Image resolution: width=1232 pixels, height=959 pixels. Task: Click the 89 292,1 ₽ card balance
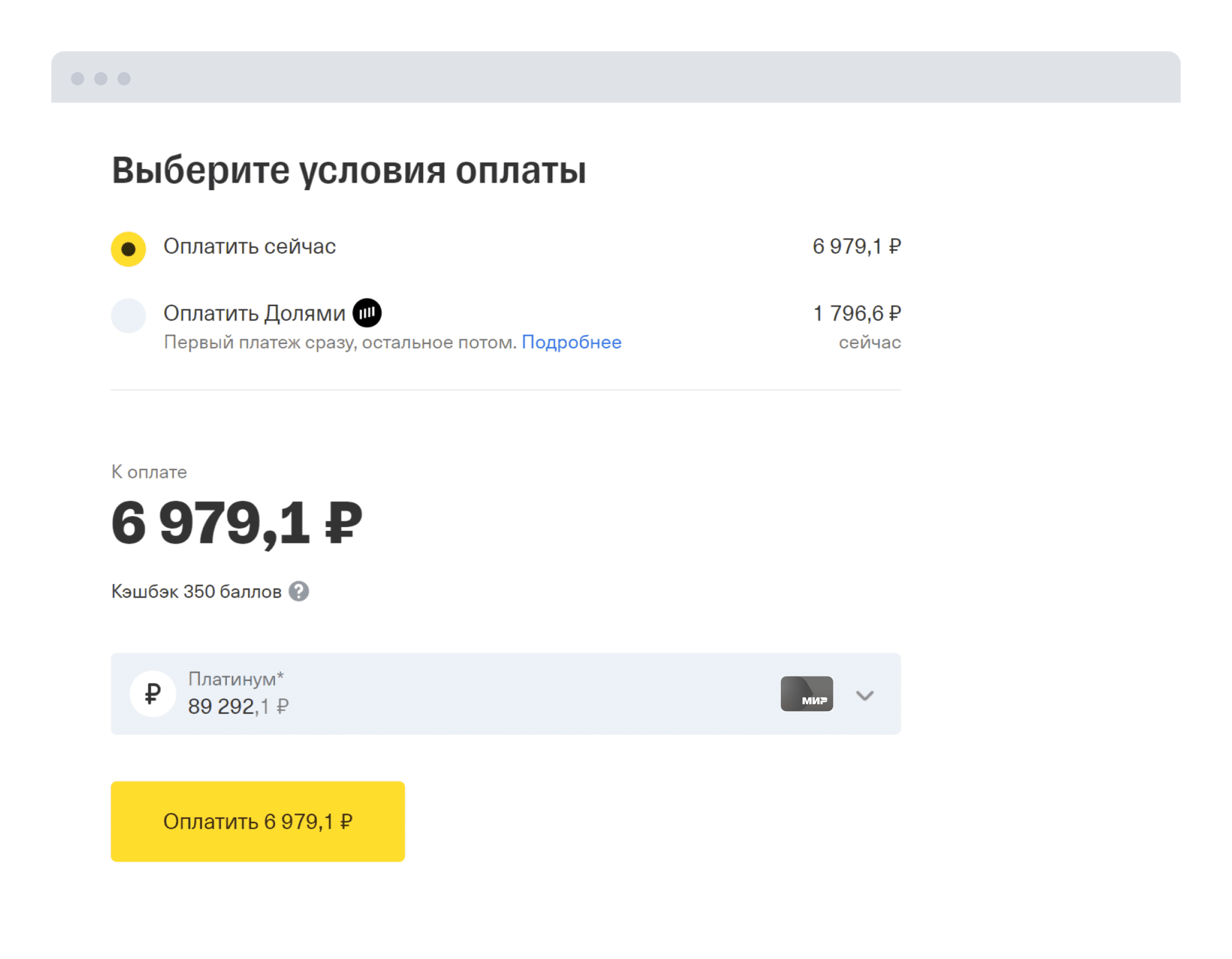tap(238, 706)
